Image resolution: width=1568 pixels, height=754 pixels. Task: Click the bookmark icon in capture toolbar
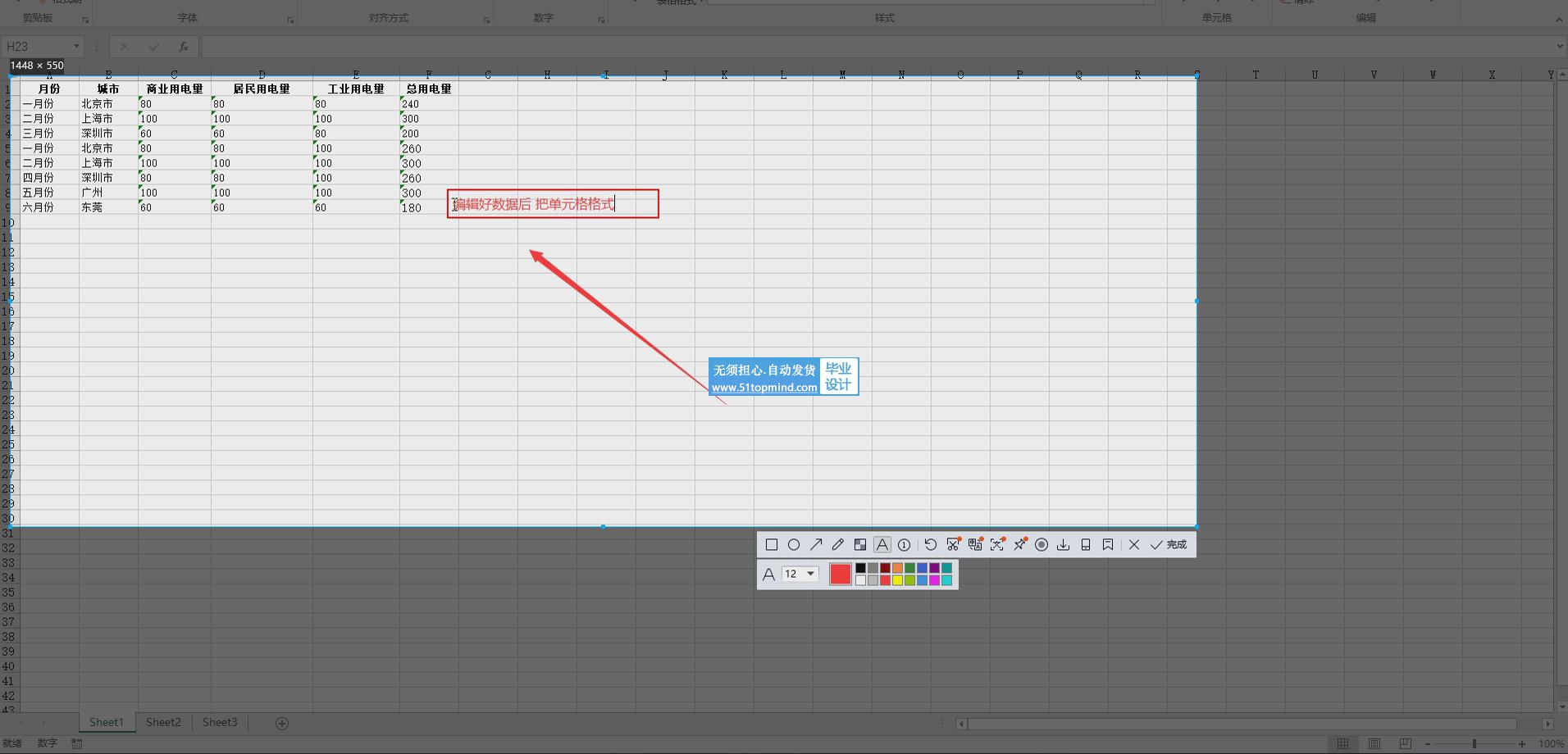[1108, 545]
